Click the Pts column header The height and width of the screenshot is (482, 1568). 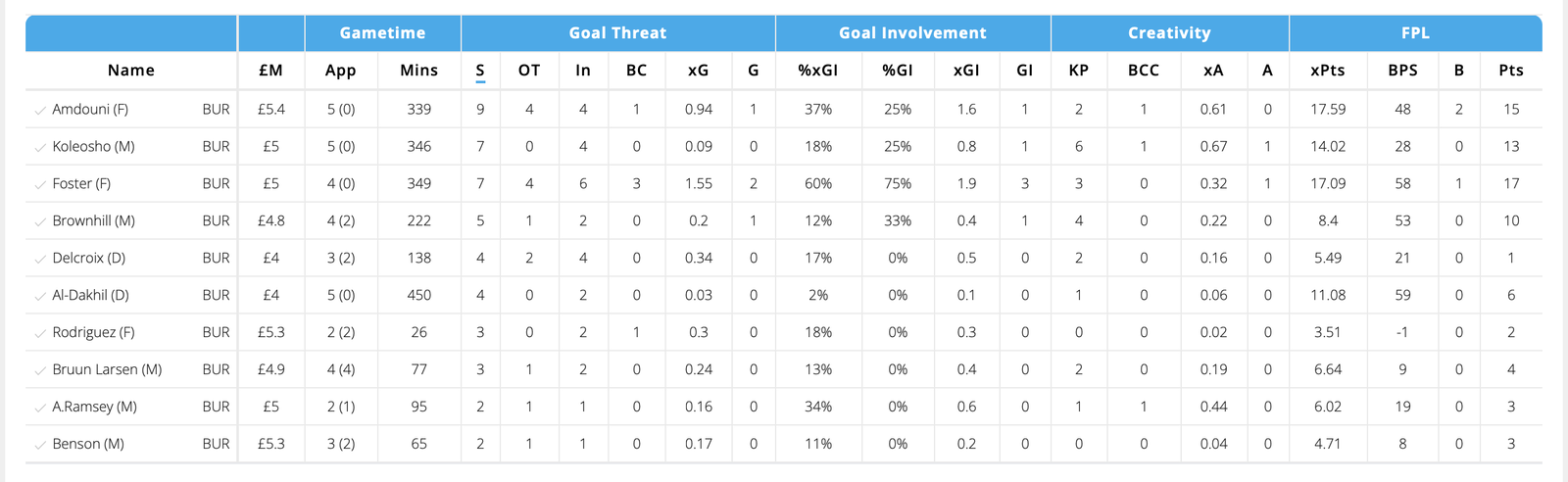point(1510,71)
